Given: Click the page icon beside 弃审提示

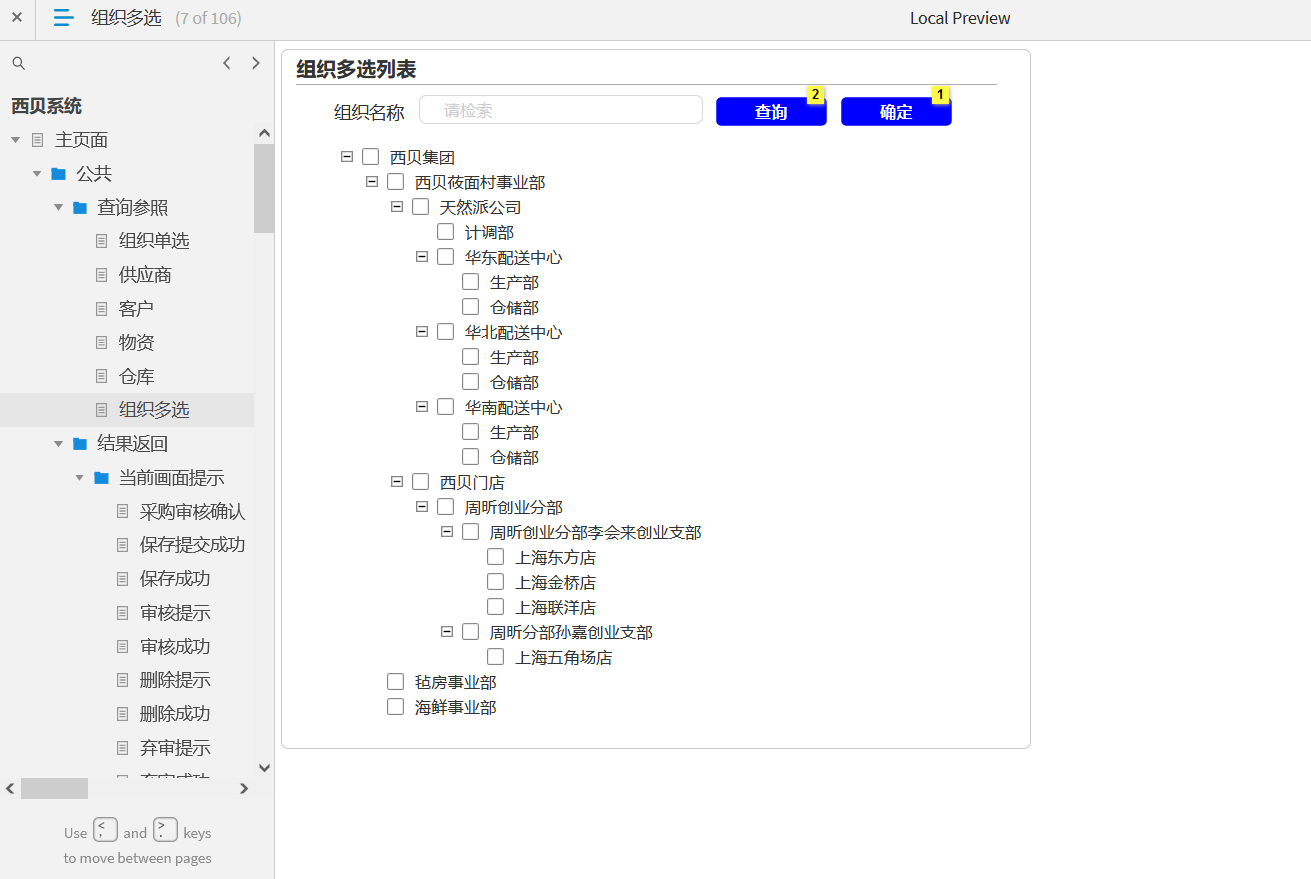Looking at the screenshot, I should (x=123, y=748).
